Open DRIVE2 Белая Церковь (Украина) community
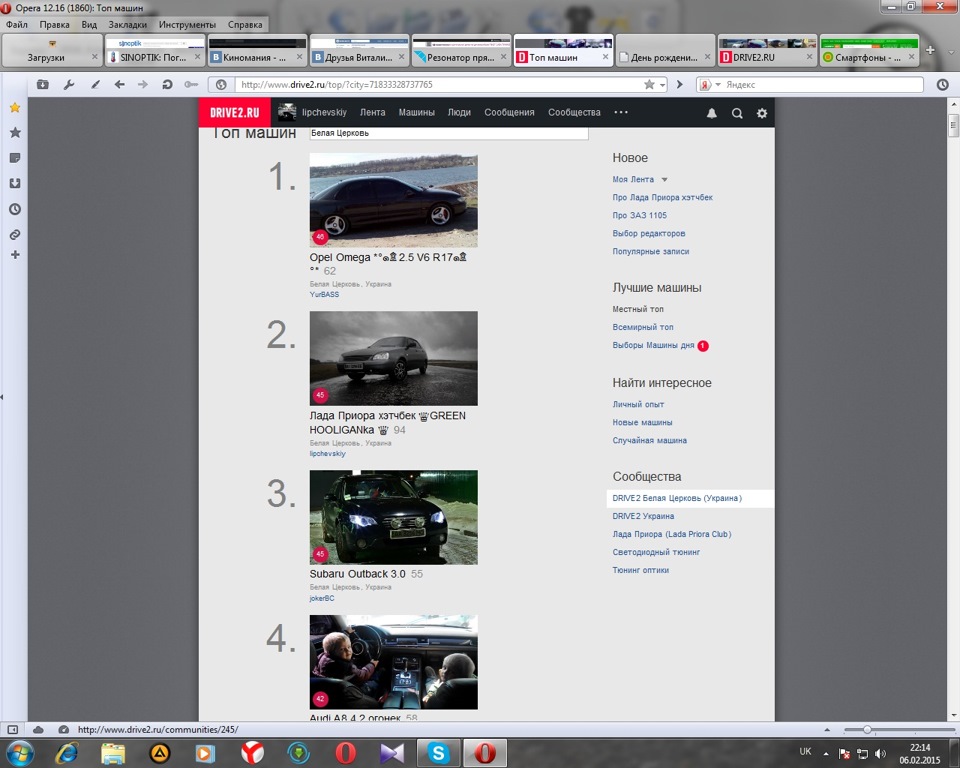Image resolution: width=960 pixels, height=768 pixels. tap(677, 499)
